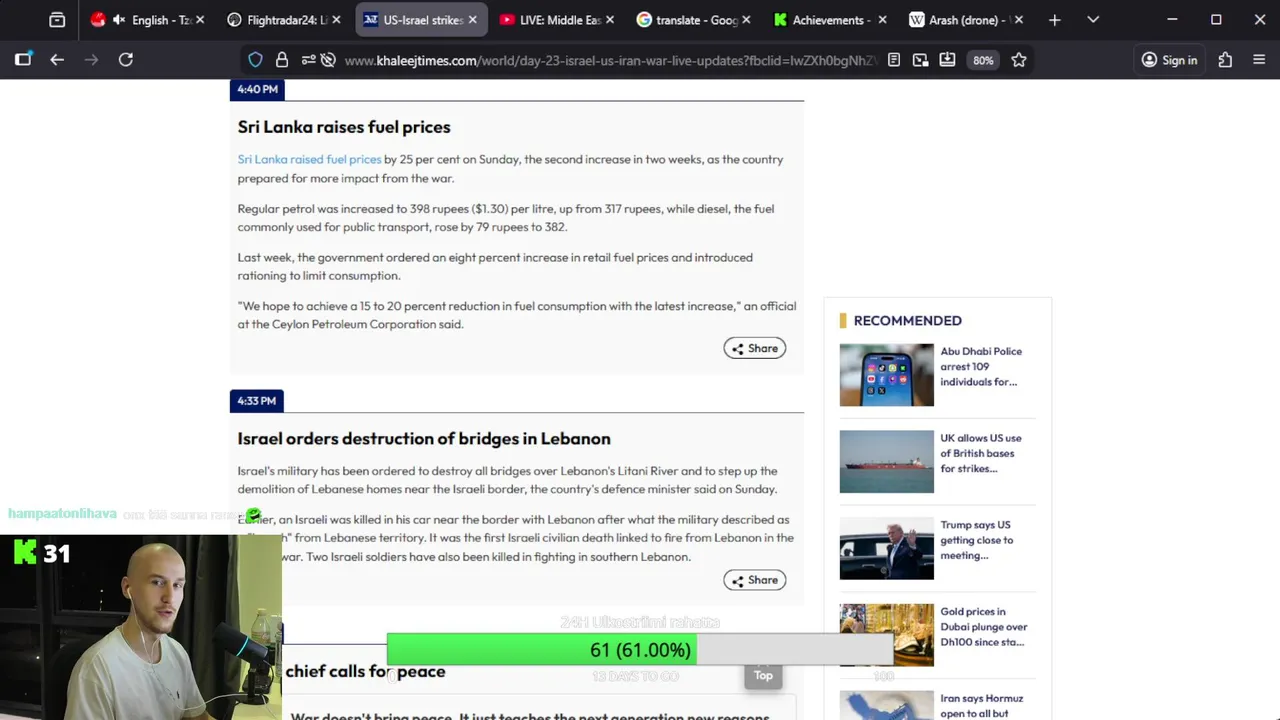View site security padlock info
Viewport: 1280px width, 720px height.
point(282,60)
